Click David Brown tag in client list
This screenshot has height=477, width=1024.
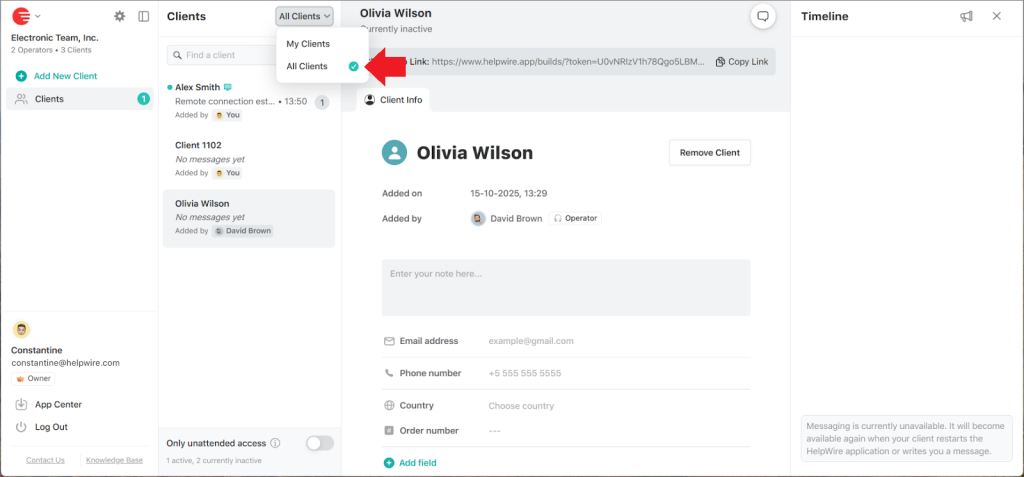coord(242,231)
